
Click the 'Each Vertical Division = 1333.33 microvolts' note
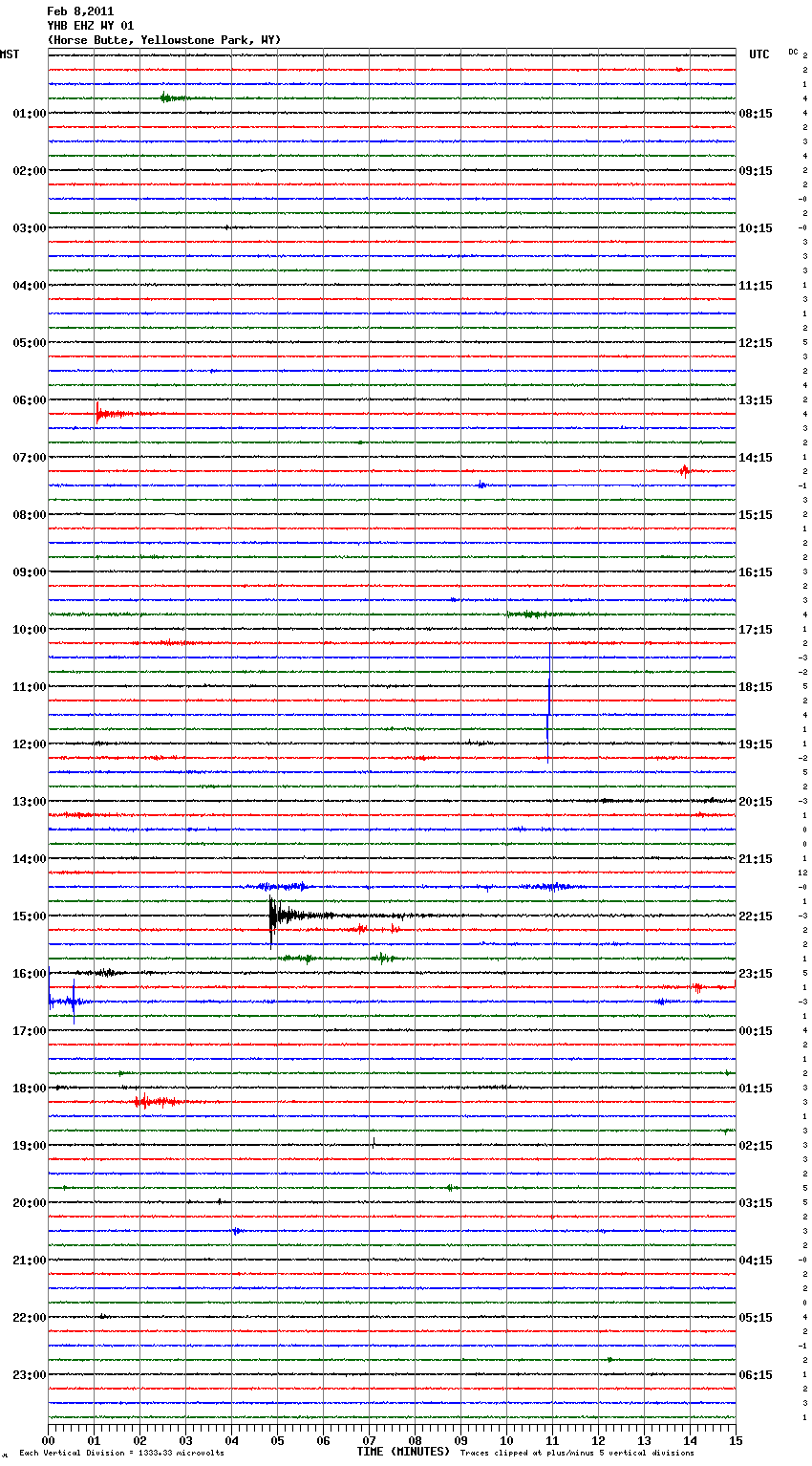pos(121,1453)
